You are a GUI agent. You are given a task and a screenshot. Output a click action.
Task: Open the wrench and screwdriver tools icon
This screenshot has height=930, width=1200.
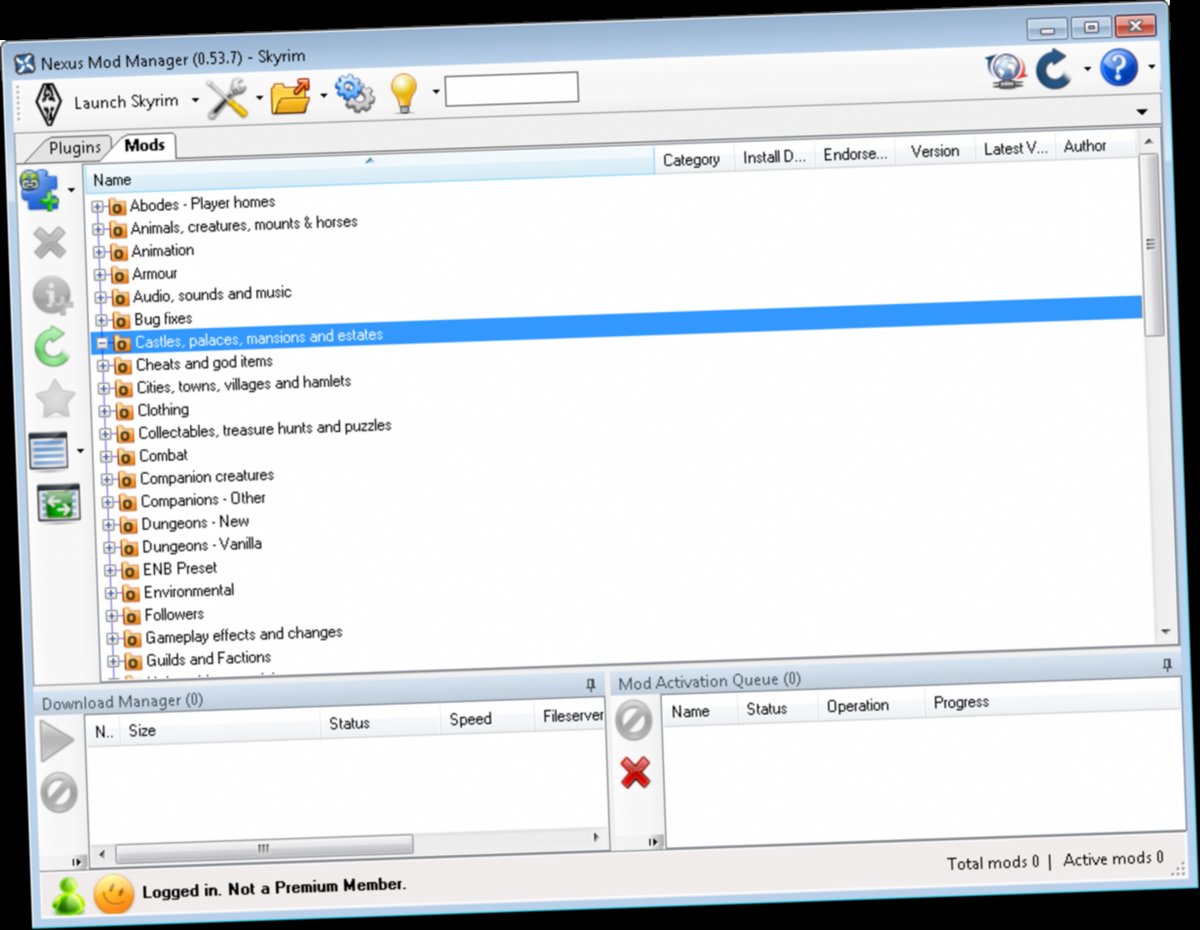pos(229,98)
